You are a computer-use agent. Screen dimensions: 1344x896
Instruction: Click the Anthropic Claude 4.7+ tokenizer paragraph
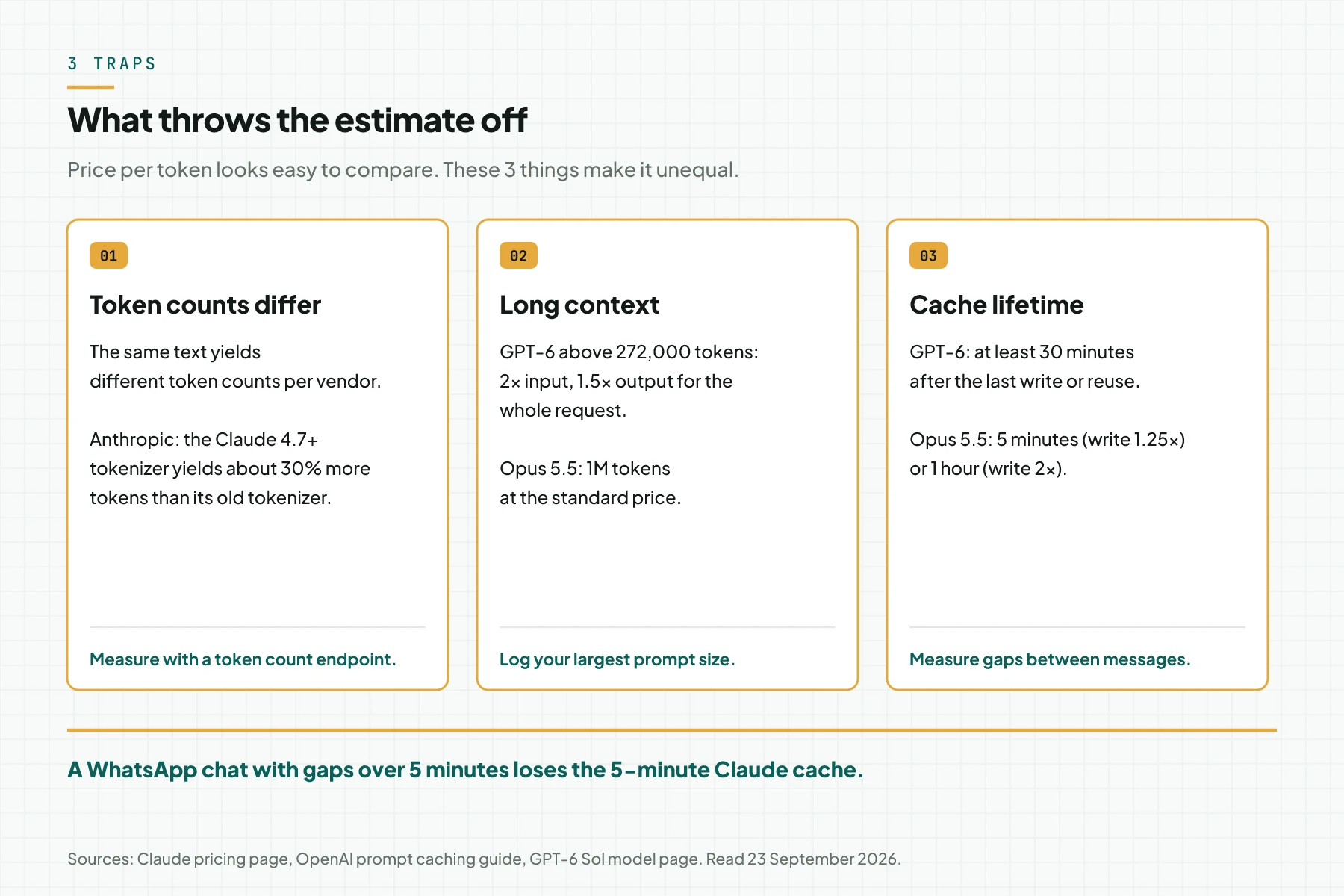click(x=230, y=468)
